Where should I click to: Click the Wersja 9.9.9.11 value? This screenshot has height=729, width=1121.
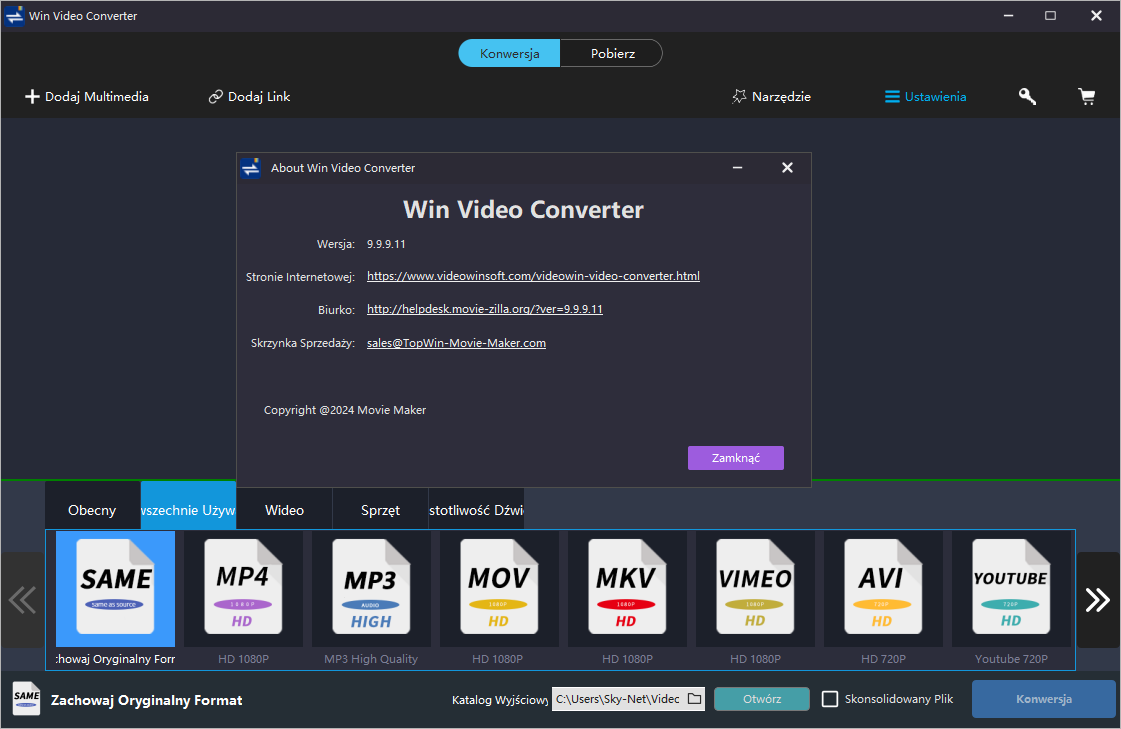point(386,244)
